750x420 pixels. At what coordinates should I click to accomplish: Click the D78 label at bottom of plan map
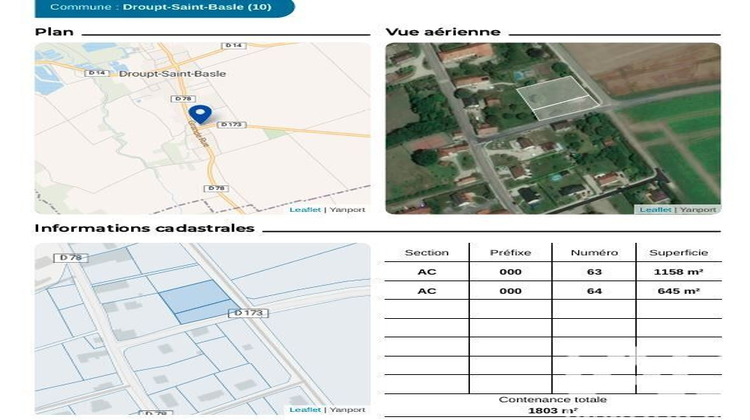[216, 188]
